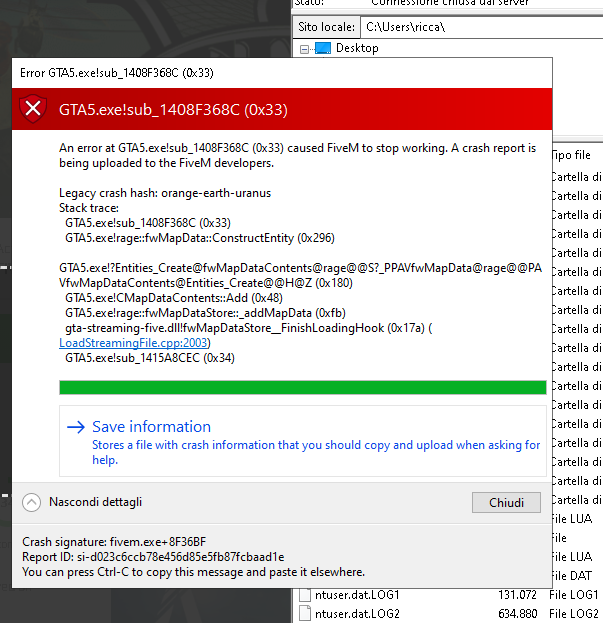Click the File DAT type cell
The image size is (603, 623).
572,576
